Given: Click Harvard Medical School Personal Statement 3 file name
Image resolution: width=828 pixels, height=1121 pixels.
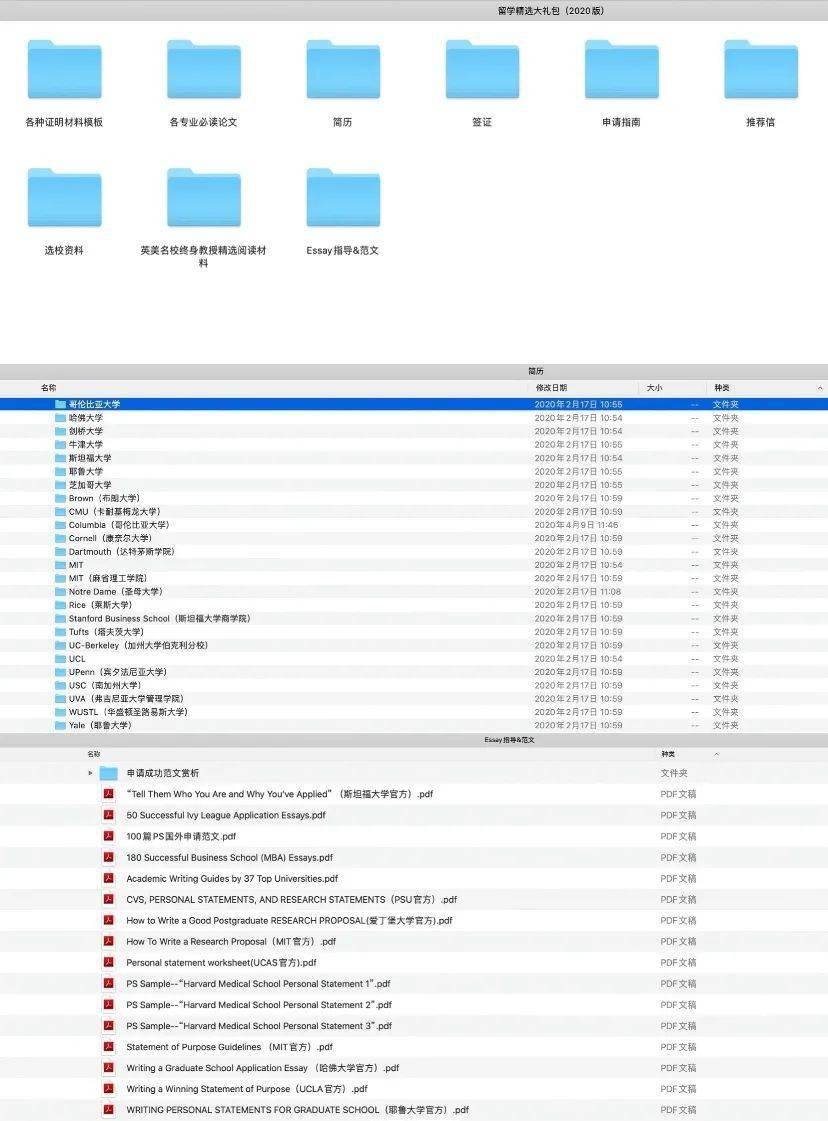Looking at the screenshot, I should coord(260,1026).
